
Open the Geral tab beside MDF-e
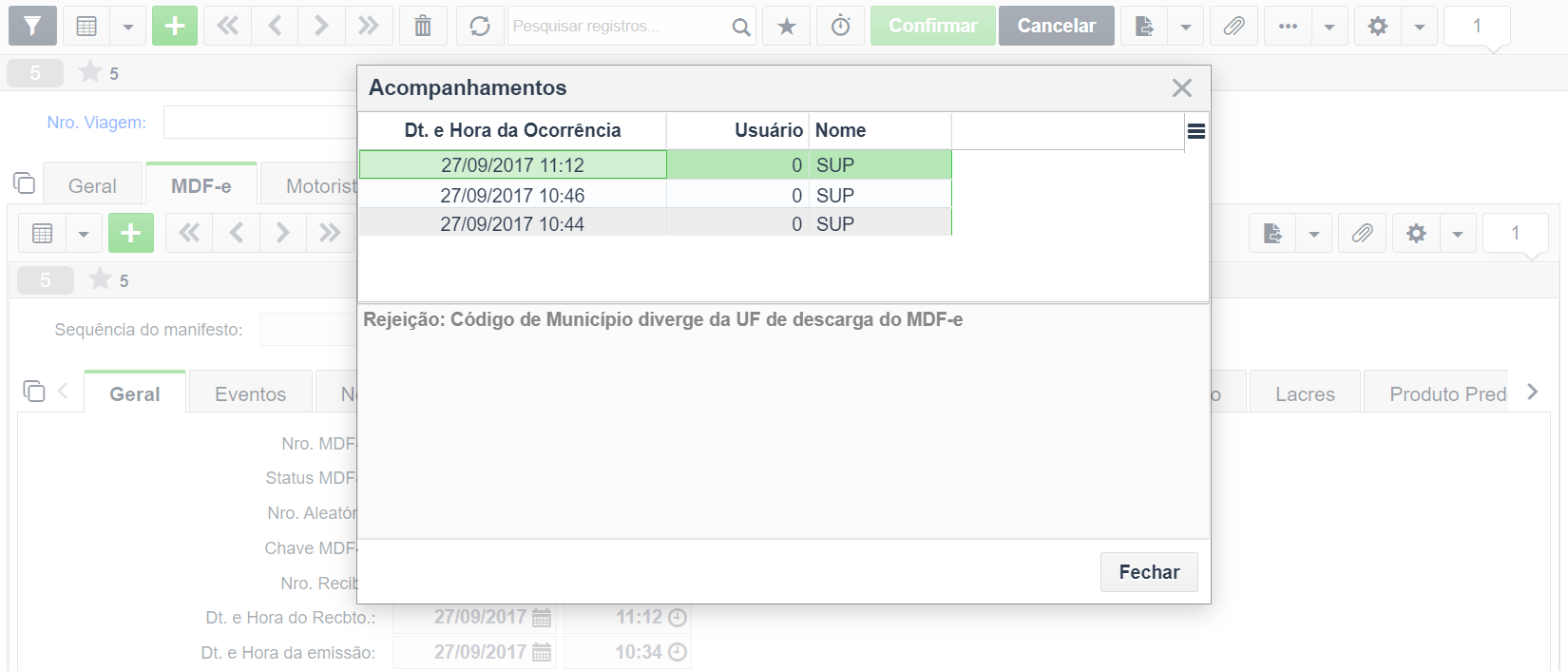tap(92, 185)
